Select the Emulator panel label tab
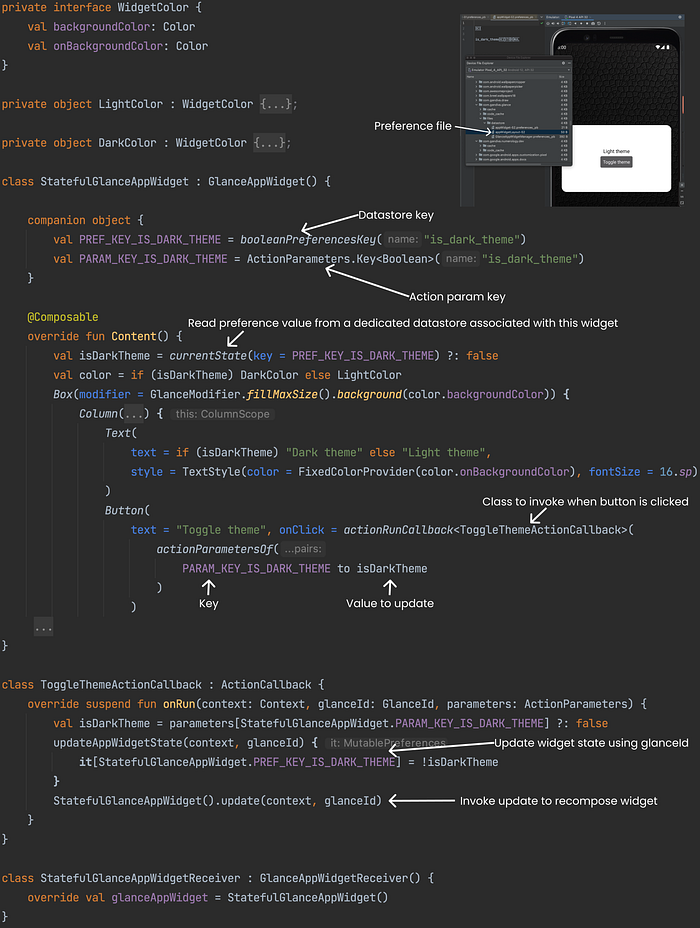700x928 pixels. [553, 17]
